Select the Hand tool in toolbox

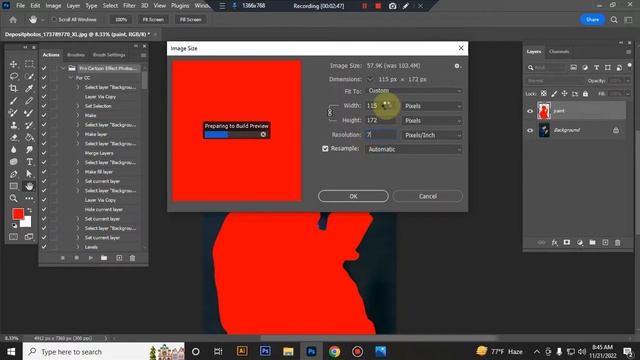(x=29, y=187)
